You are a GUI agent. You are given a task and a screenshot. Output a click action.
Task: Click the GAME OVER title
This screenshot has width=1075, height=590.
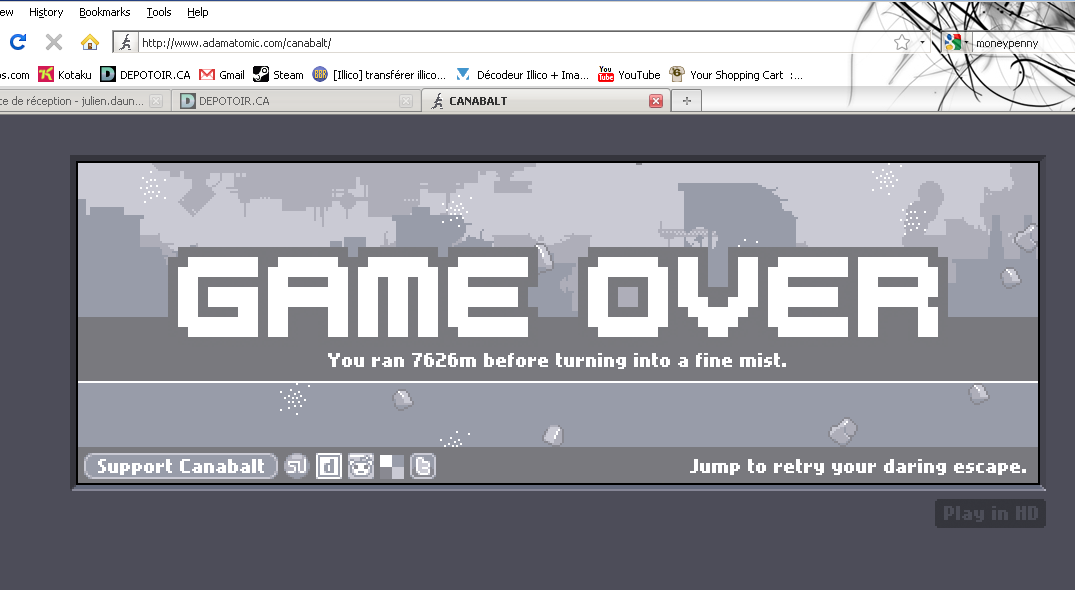tap(558, 296)
